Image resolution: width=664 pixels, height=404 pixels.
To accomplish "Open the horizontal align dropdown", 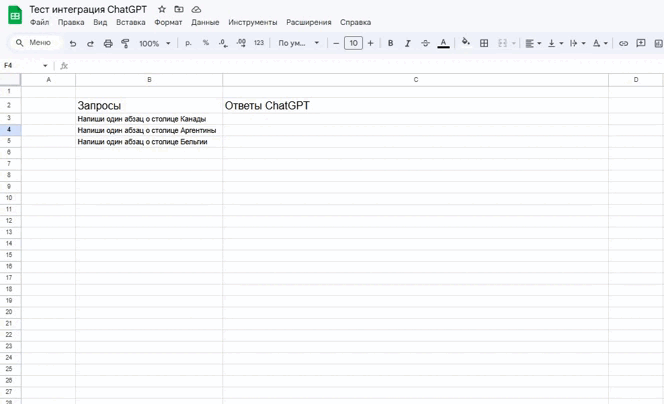I will pyautogui.click(x=532, y=43).
